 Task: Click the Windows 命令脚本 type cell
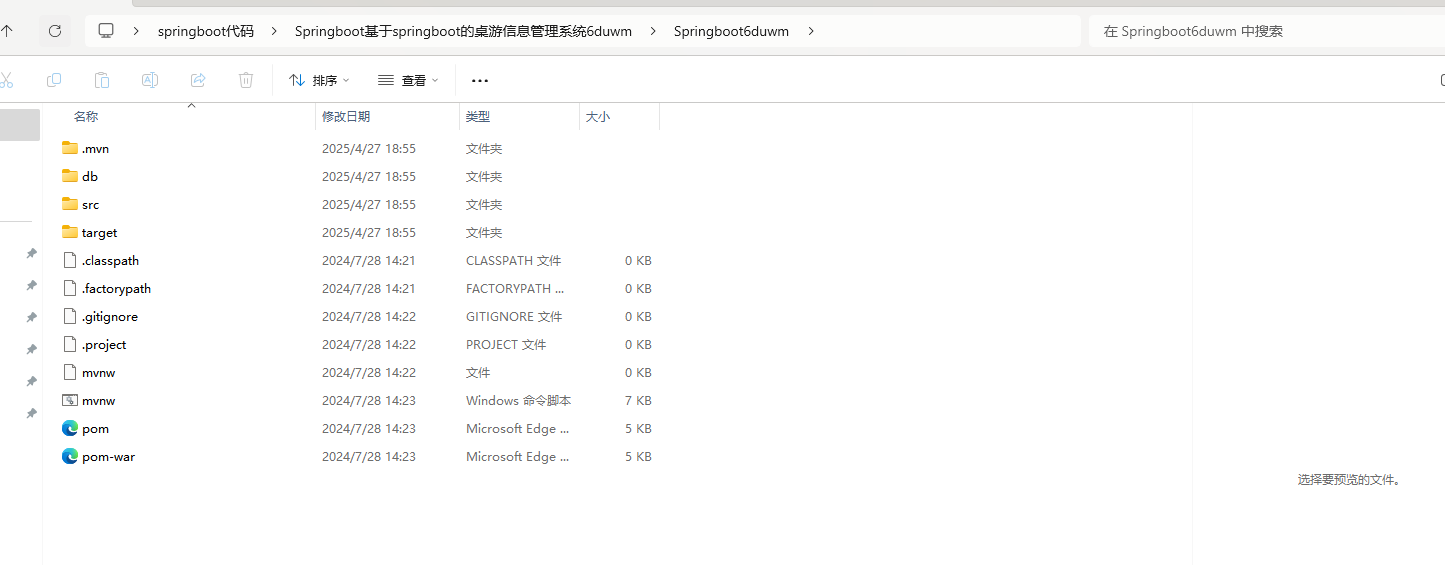point(518,400)
